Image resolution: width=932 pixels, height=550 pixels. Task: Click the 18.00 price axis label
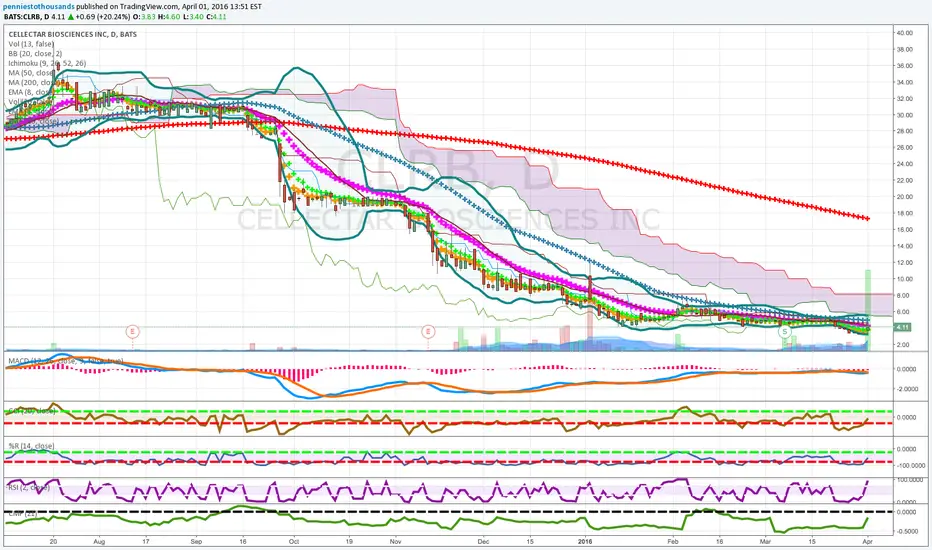(x=905, y=213)
